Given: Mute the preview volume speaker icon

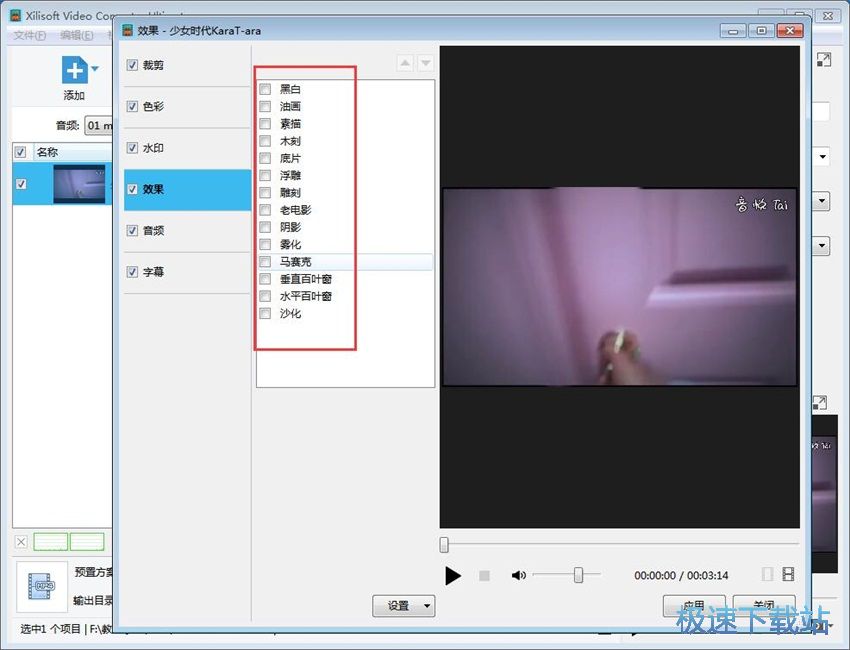Looking at the screenshot, I should point(518,575).
